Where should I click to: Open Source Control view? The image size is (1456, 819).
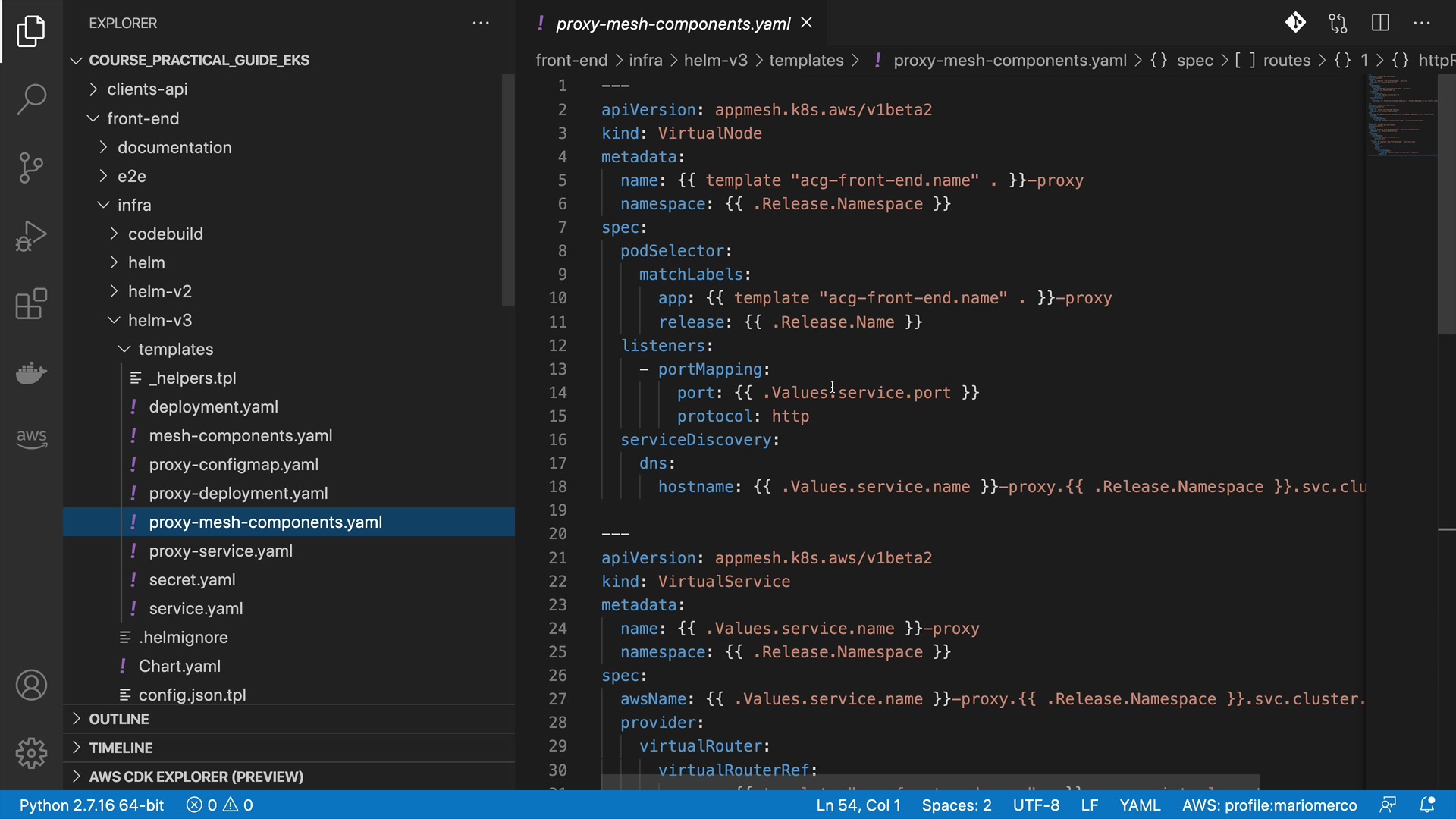coord(31,168)
